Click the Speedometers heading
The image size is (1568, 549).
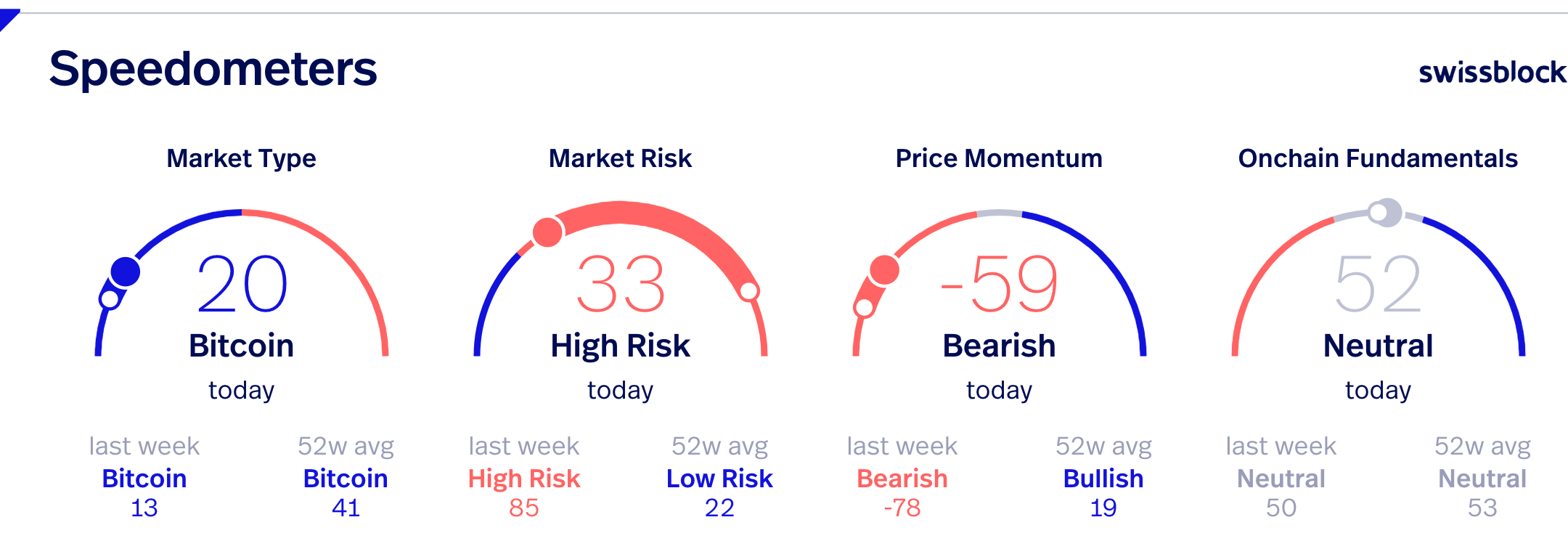[213, 69]
